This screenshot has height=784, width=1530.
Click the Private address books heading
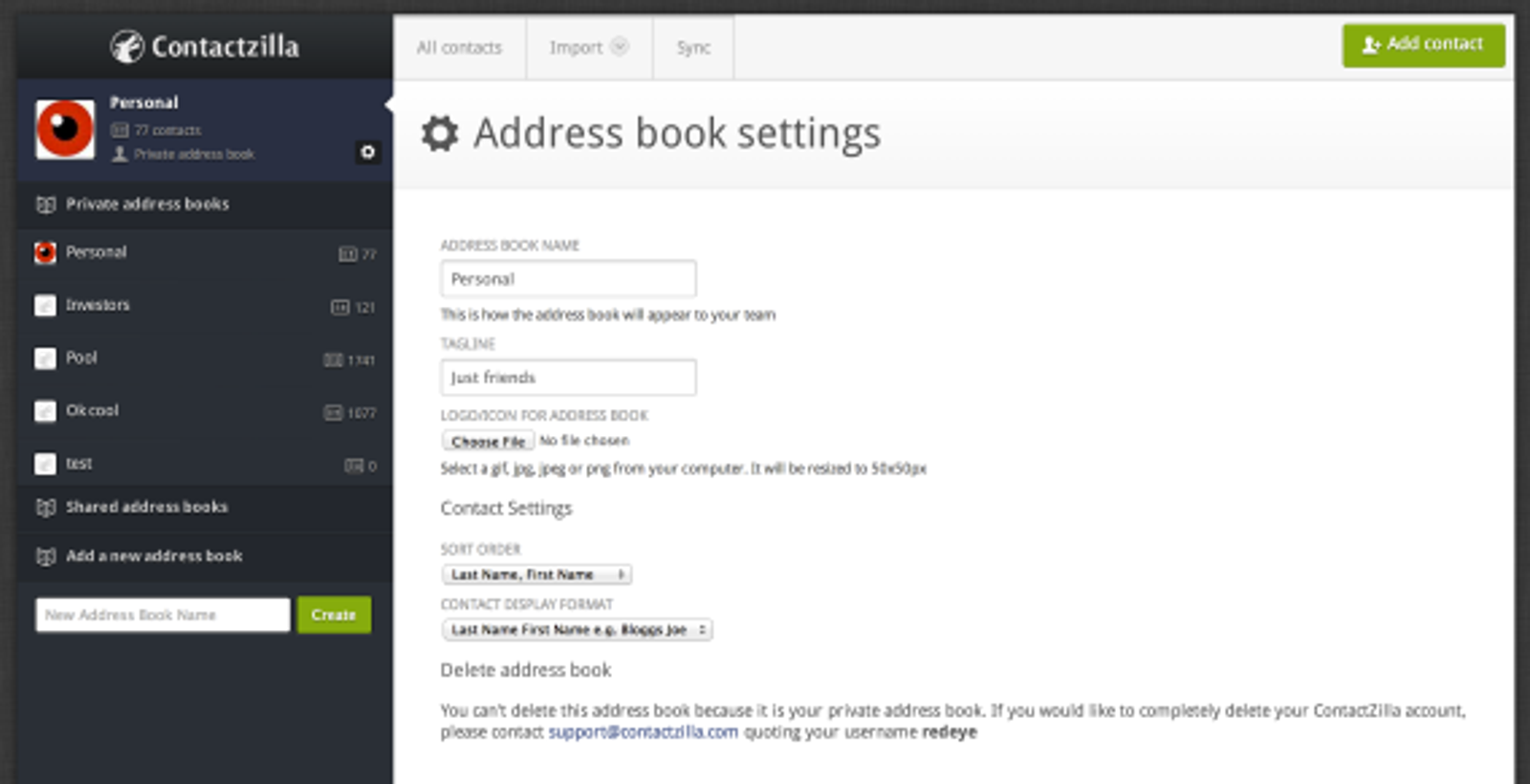[147, 204]
